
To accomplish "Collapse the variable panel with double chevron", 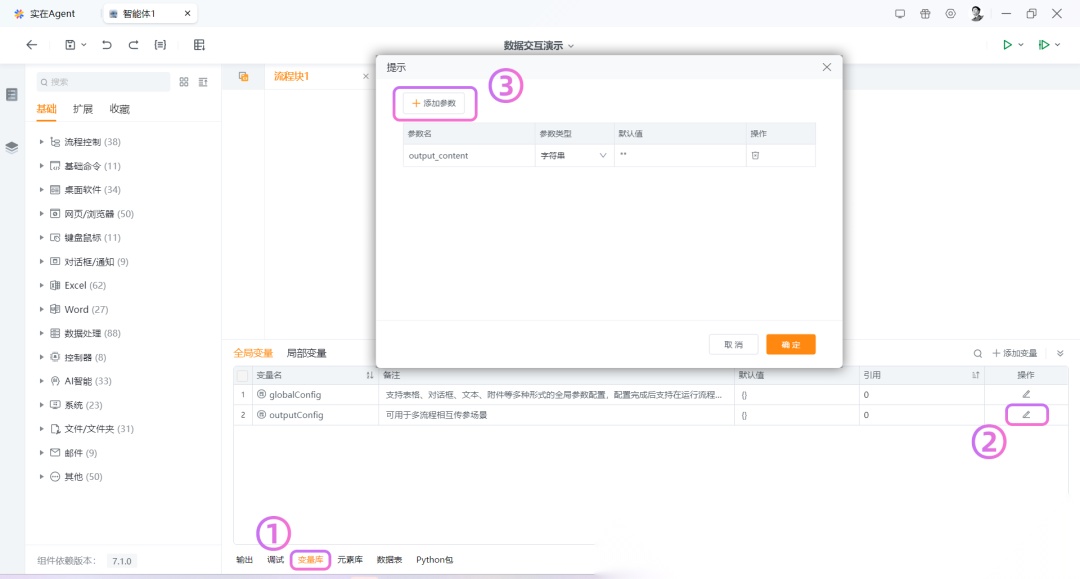I will 1060,353.
